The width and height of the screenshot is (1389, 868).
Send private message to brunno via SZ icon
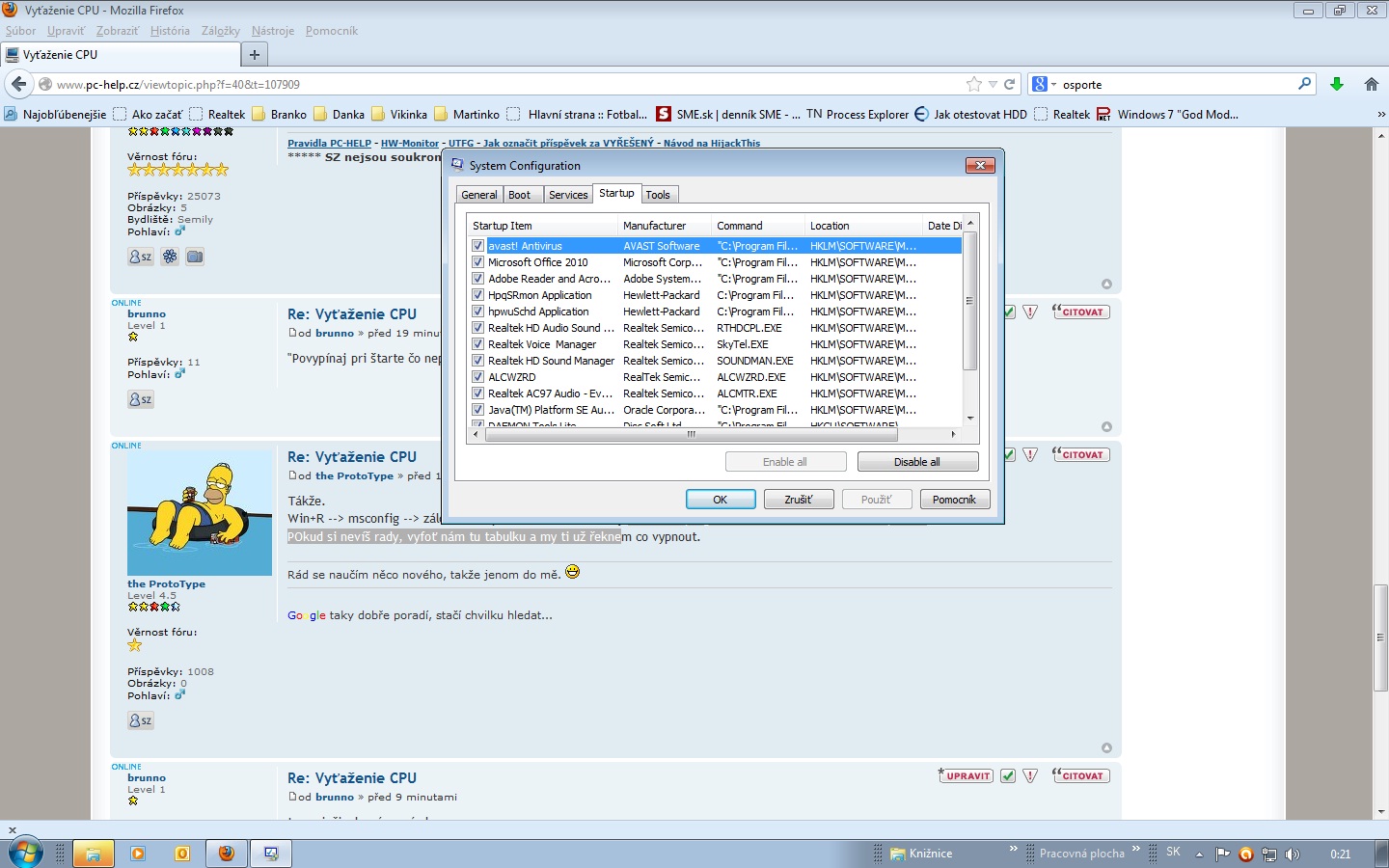pyautogui.click(x=141, y=399)
